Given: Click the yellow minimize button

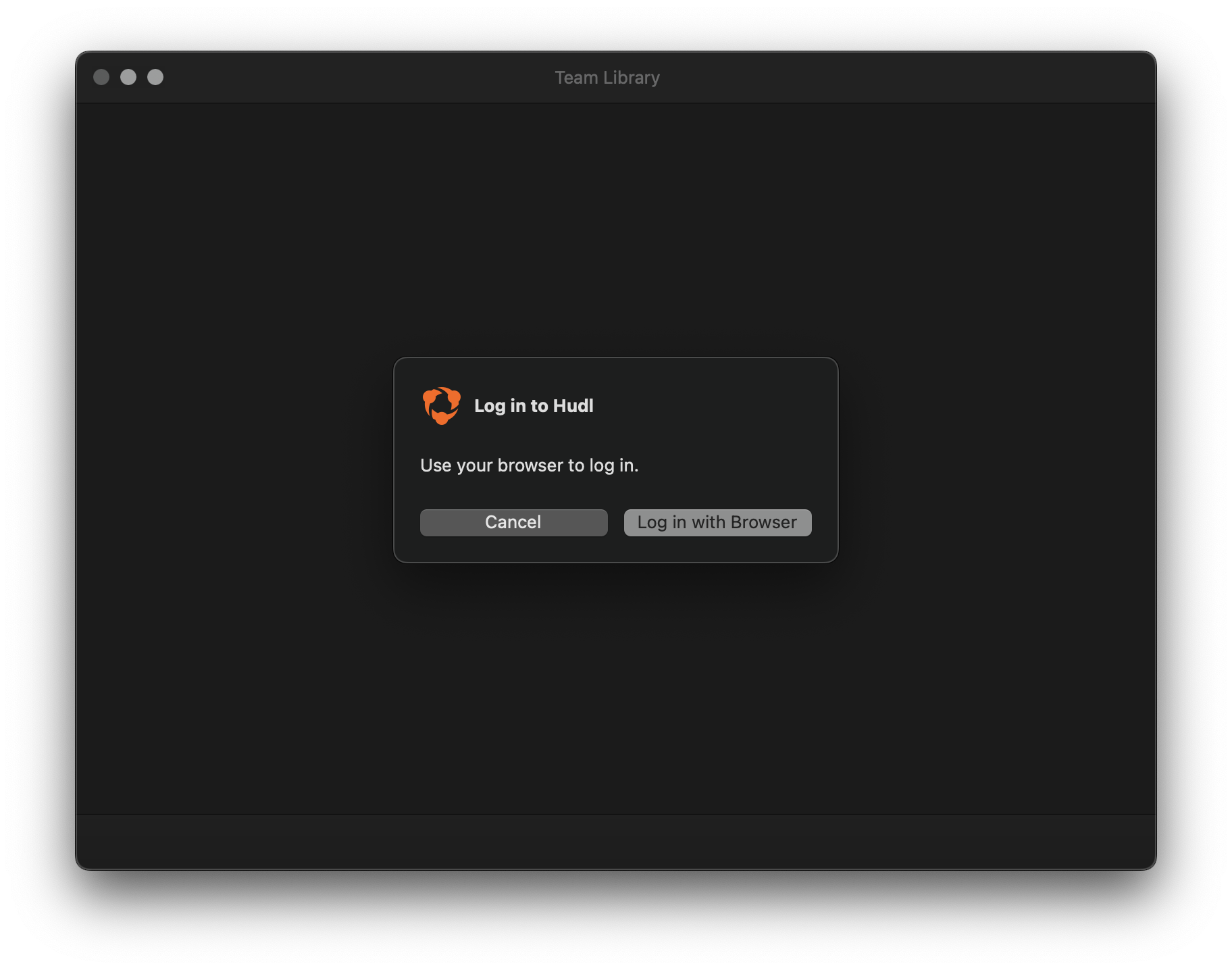Looking at the screenshot, I should (128, 77).
